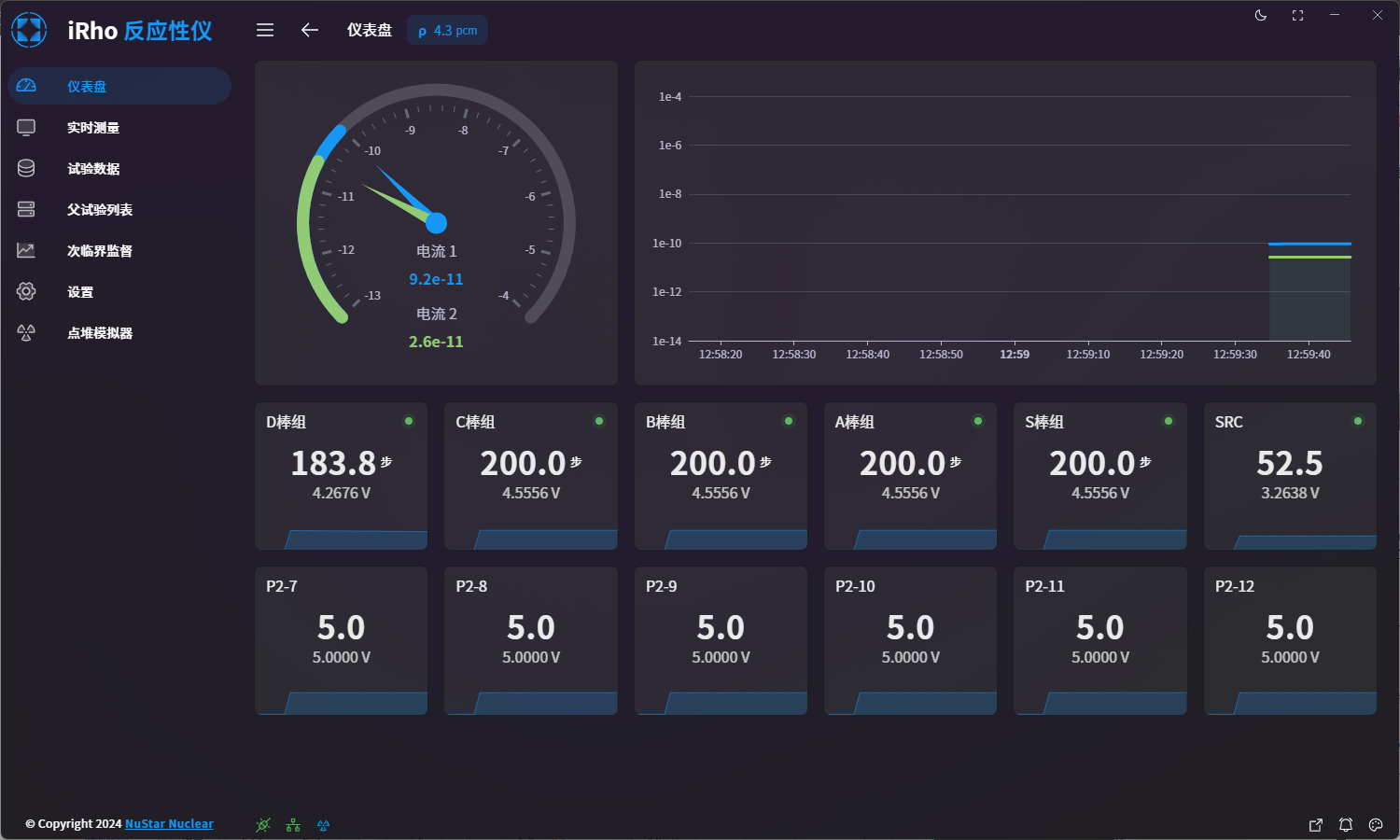
Task: Click the 电流 2 reading 2.6e-11
Action: (436, 342)
